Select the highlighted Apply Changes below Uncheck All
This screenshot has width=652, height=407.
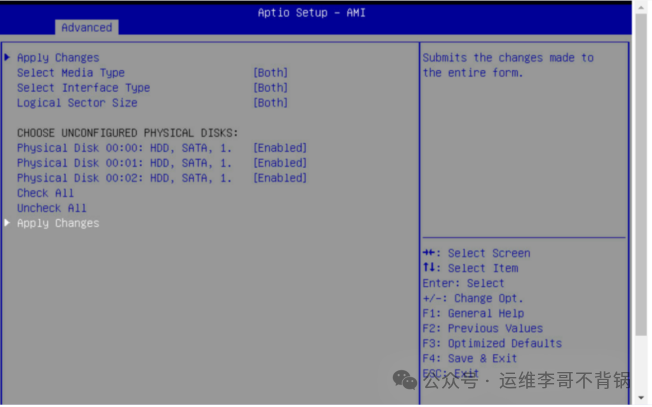point(58,223)
